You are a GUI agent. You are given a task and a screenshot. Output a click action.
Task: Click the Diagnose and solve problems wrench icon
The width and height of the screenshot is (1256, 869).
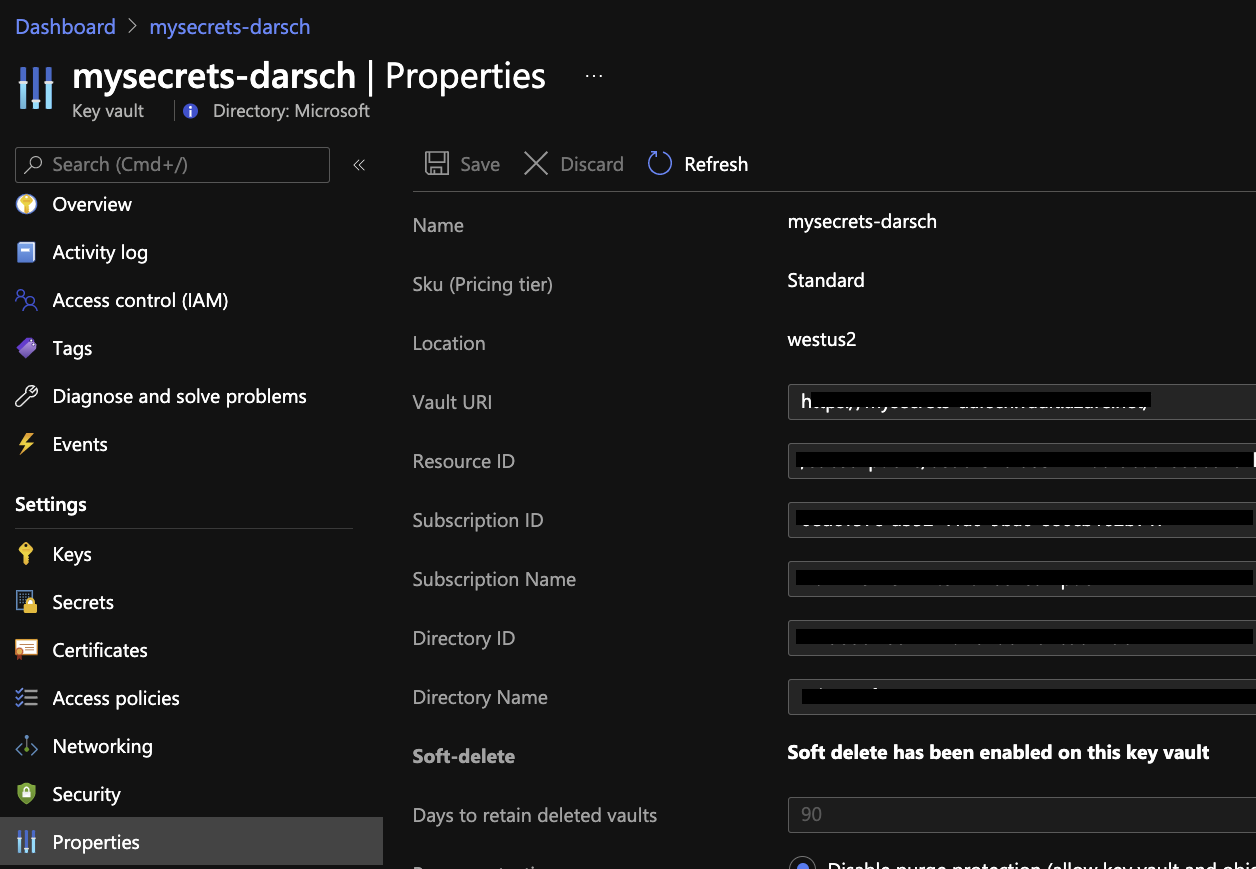coord(27,396)
